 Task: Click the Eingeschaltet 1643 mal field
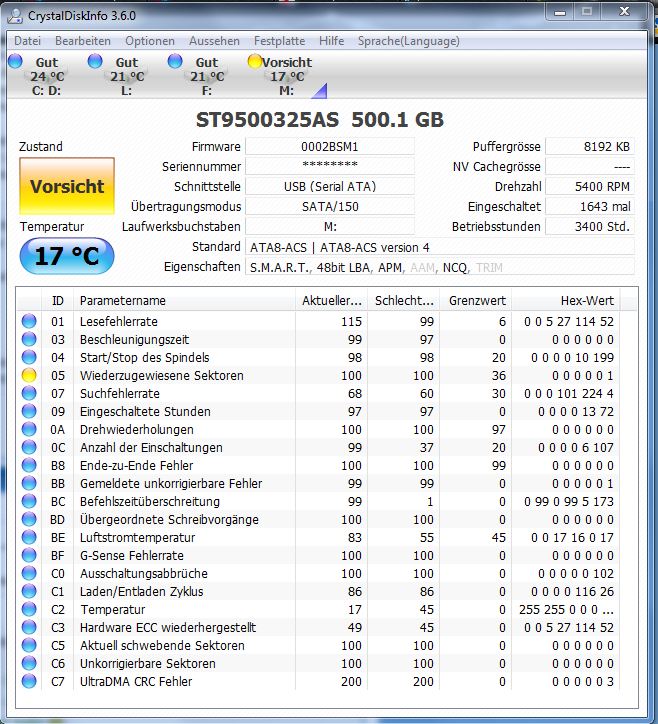pos(590,206)
